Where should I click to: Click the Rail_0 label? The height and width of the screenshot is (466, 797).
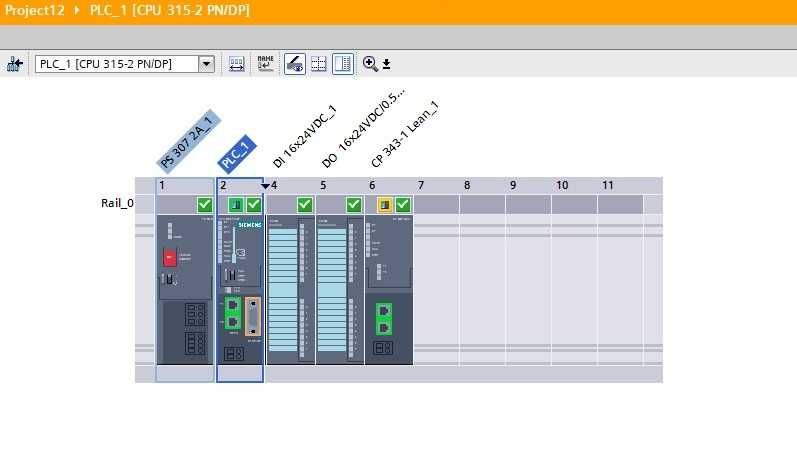point(117,203)
